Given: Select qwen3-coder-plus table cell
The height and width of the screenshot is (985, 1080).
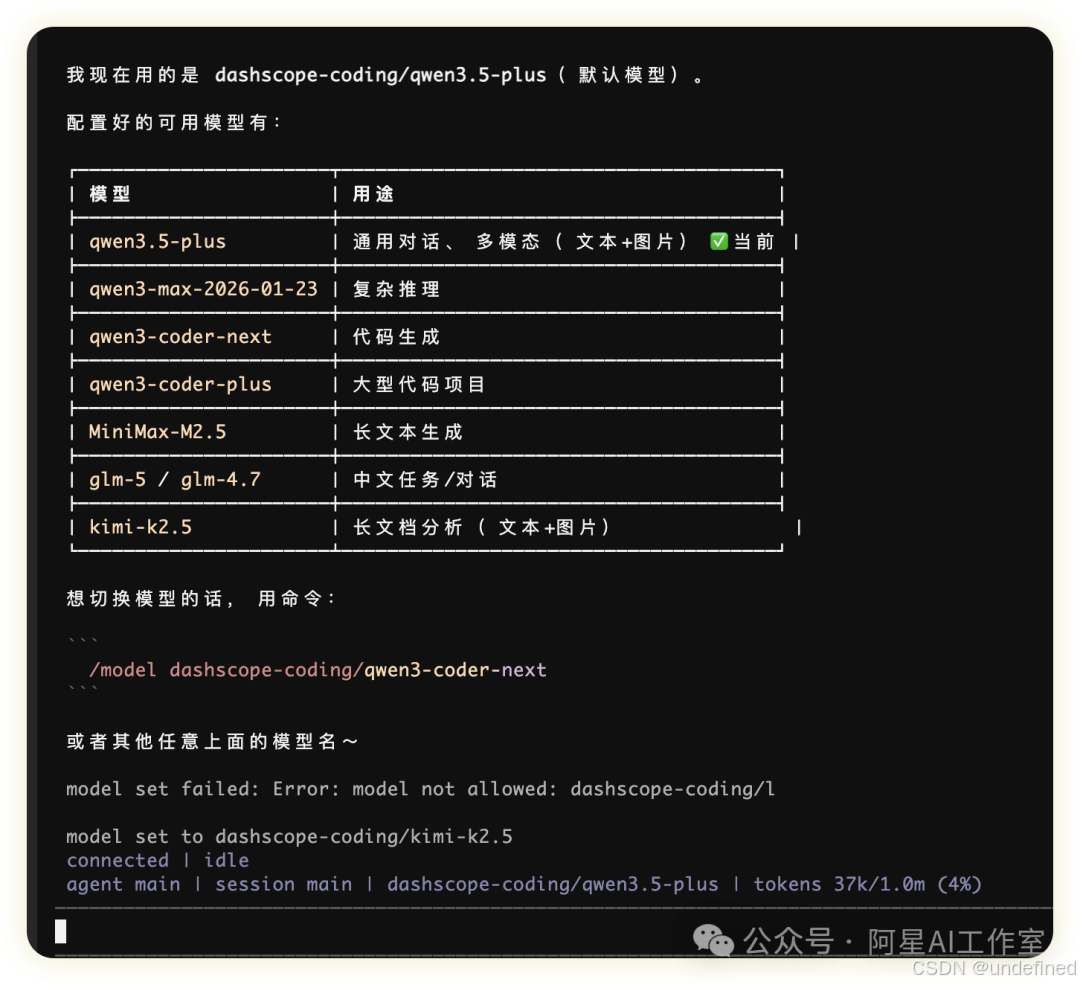Looking at the screenshot, I should [x=180, y=384].
